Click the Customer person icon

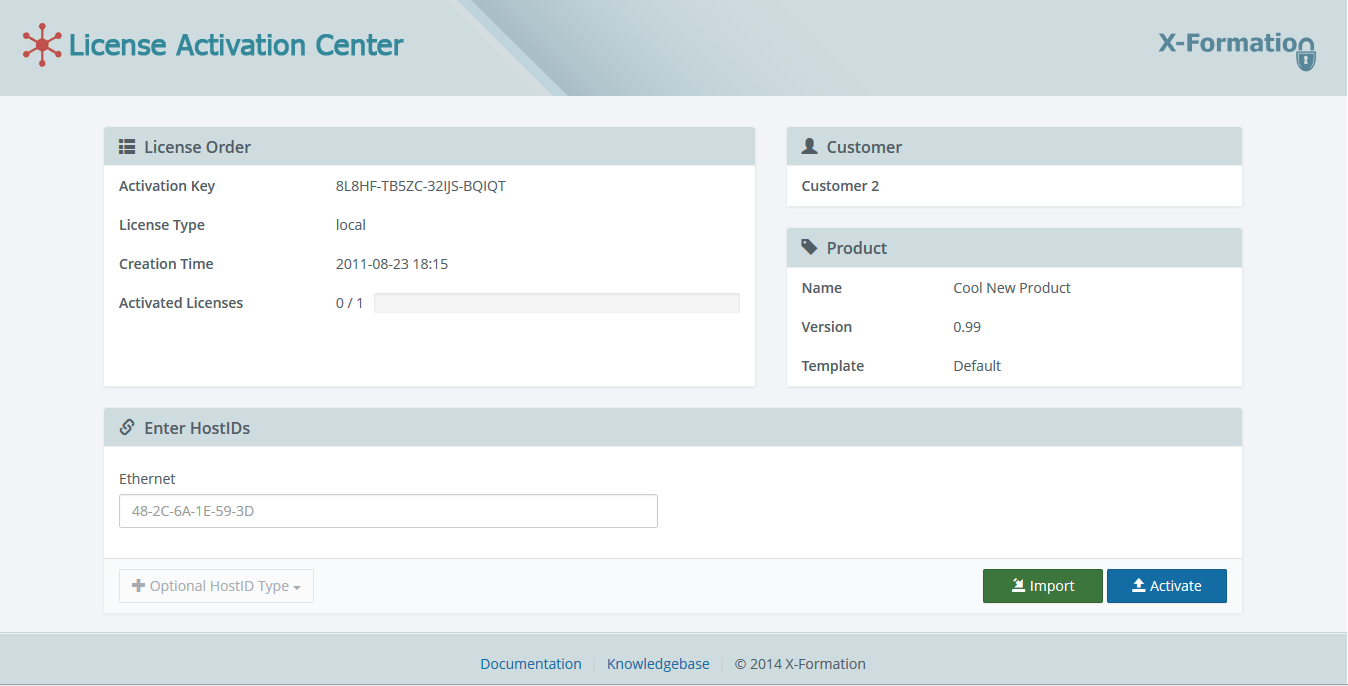[x=810, y=147]
